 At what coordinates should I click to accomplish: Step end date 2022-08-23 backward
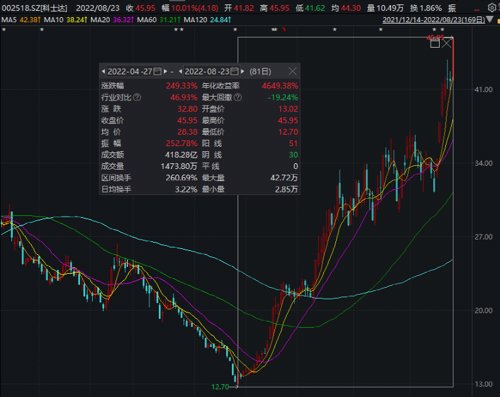tap(180, 71)
